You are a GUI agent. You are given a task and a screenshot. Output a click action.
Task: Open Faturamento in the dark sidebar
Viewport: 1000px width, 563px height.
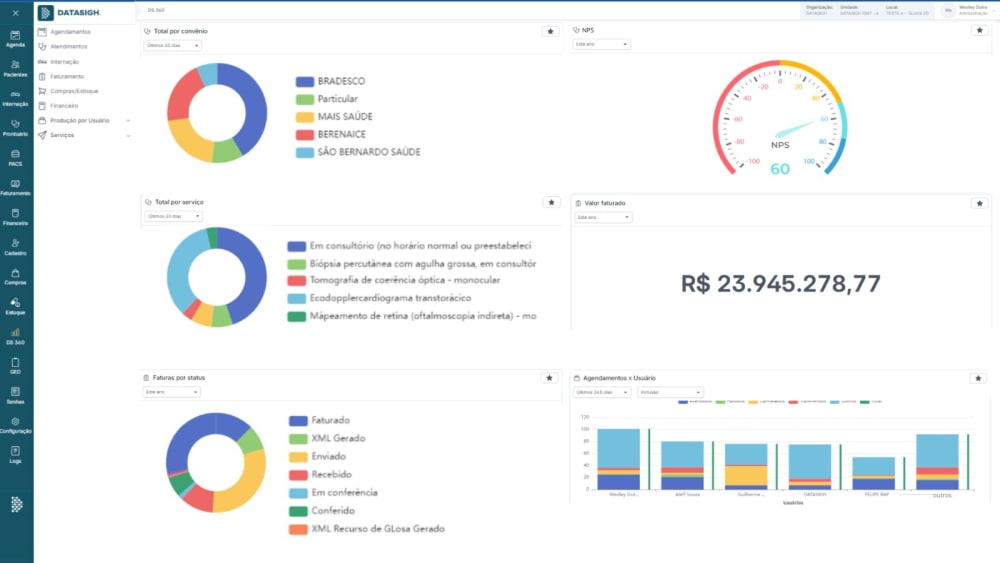[15, 187]
